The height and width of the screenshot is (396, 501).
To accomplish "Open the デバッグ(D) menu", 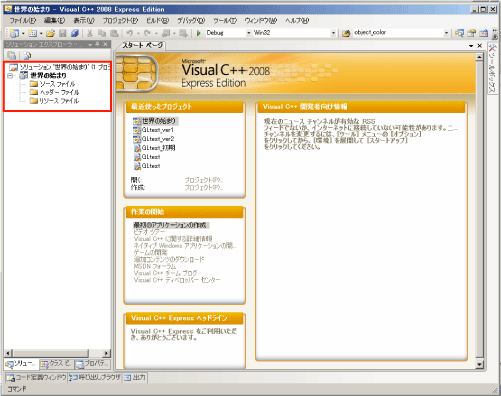I will (191, 21).
